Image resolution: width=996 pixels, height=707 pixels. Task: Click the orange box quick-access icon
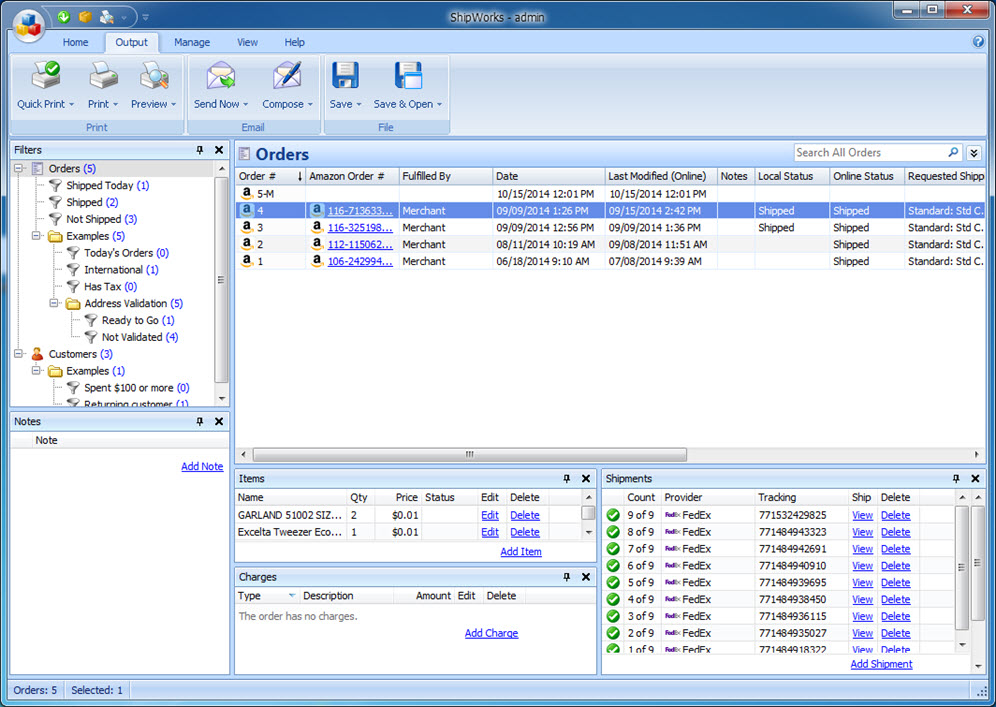[x=85, y=17]
